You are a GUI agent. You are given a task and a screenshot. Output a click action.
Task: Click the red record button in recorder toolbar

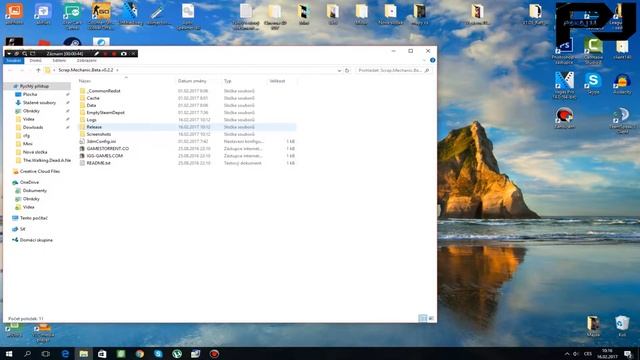pos(114,53)
